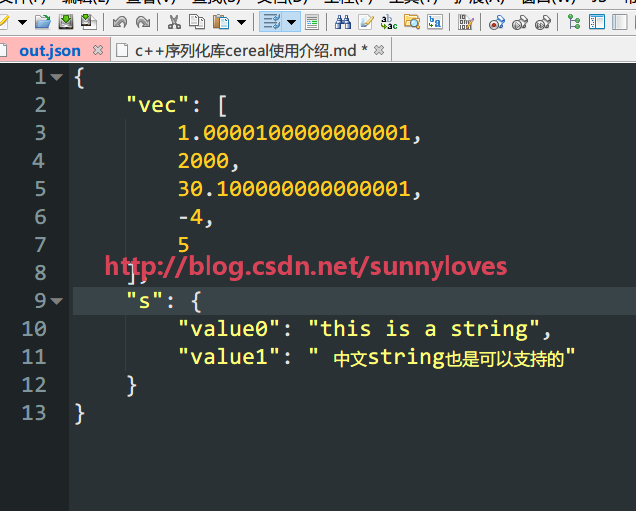Click the "value0" key

coord(230,329)
